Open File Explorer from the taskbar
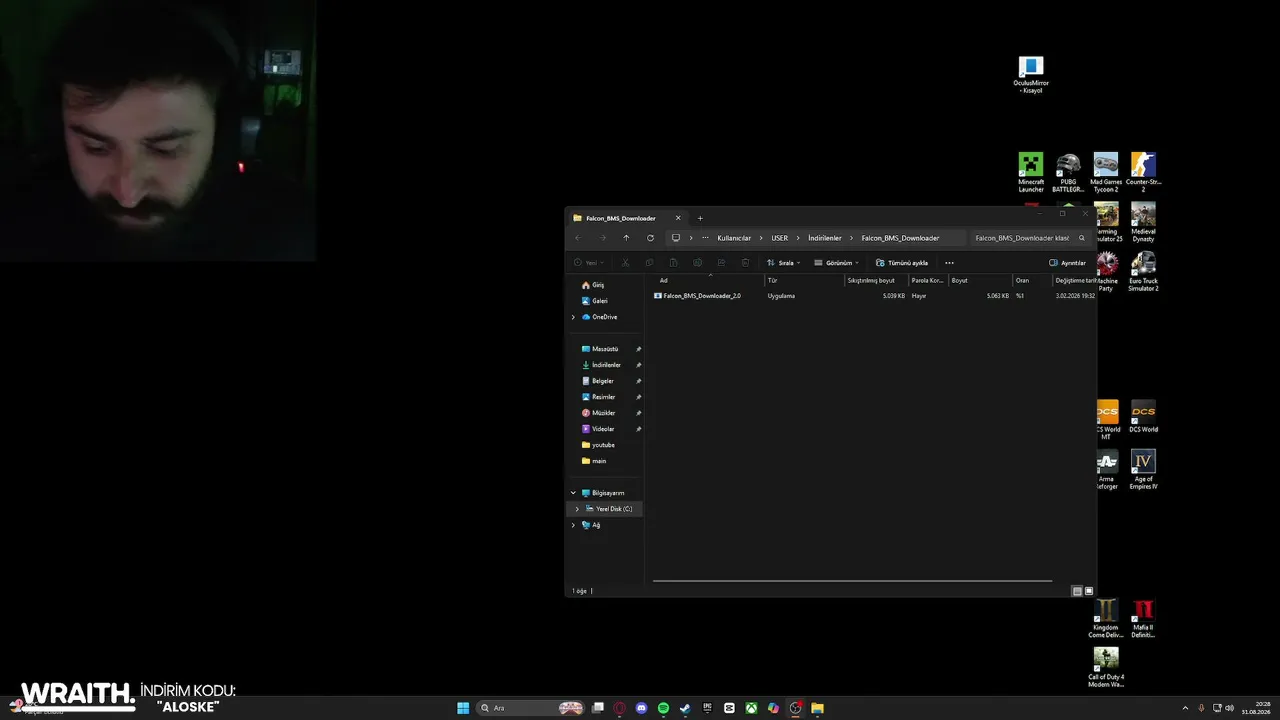 [x=817, y=708]
